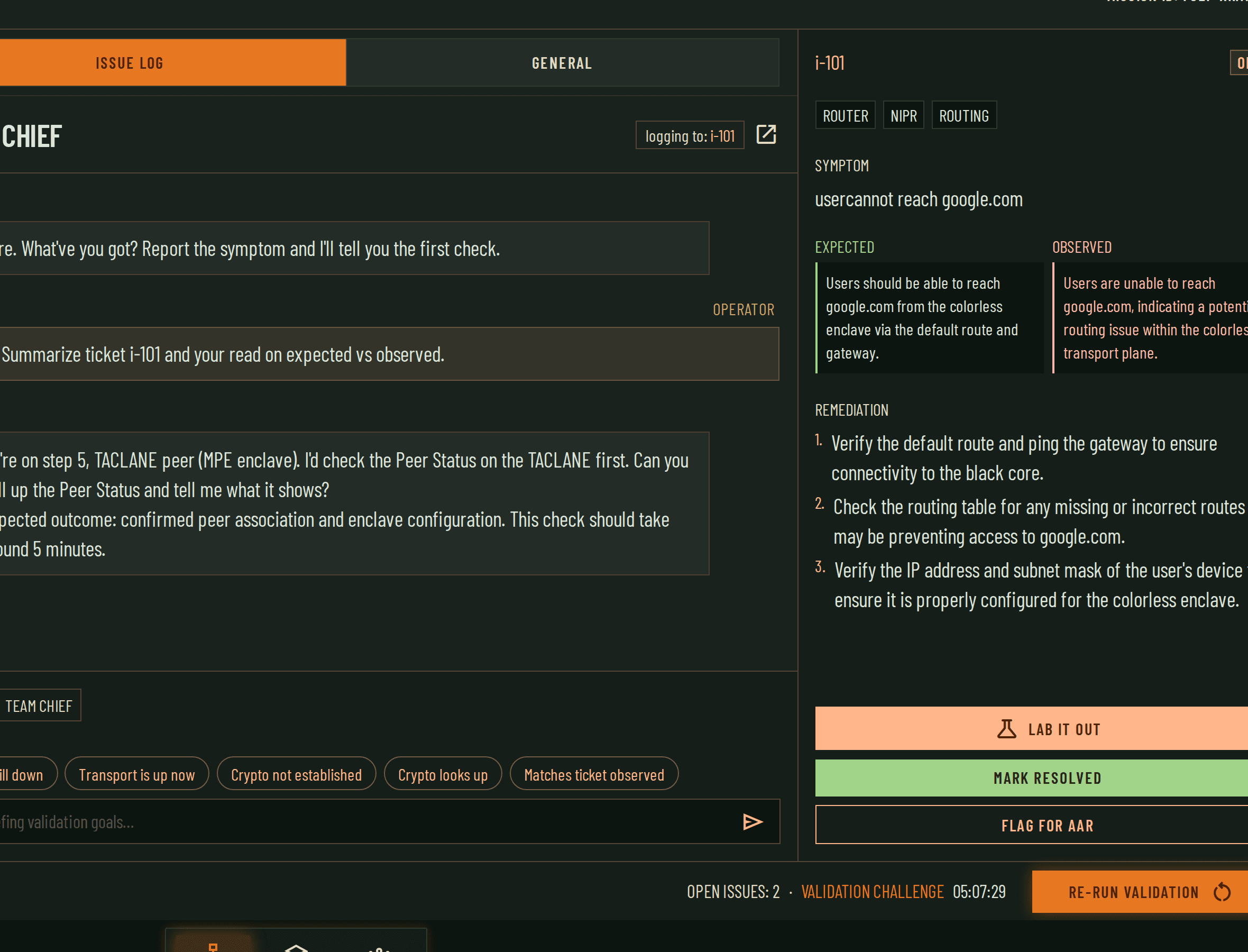
Task: Select the ROUTING tag
Action: pyautogui.click(x=963, y=116)
